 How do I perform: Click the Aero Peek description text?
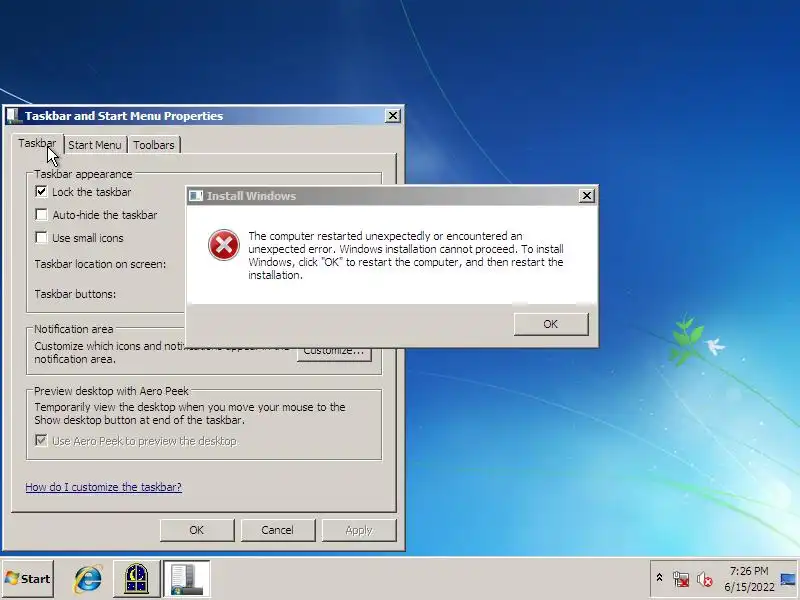click(190, 413)
